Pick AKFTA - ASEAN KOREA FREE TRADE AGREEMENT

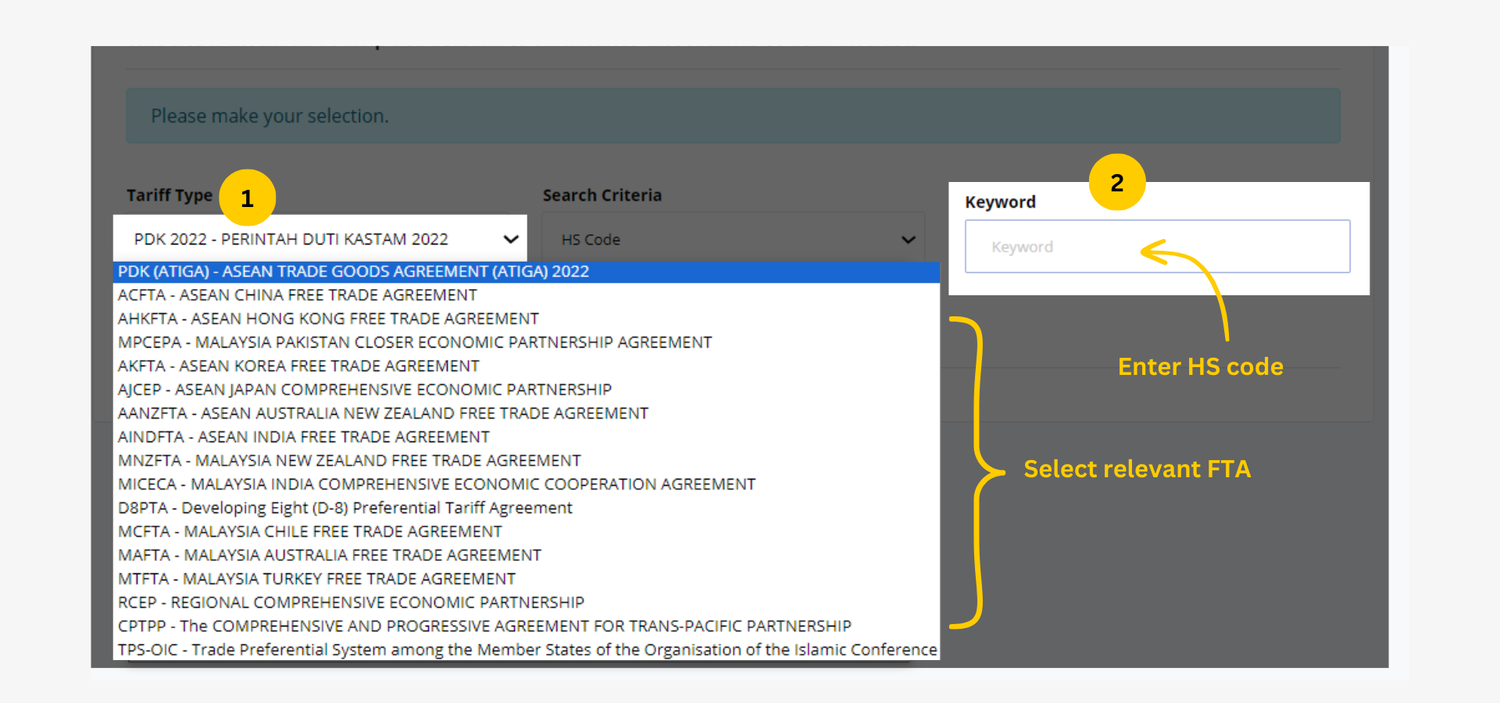pyautogui.click(x=298, y=366)
